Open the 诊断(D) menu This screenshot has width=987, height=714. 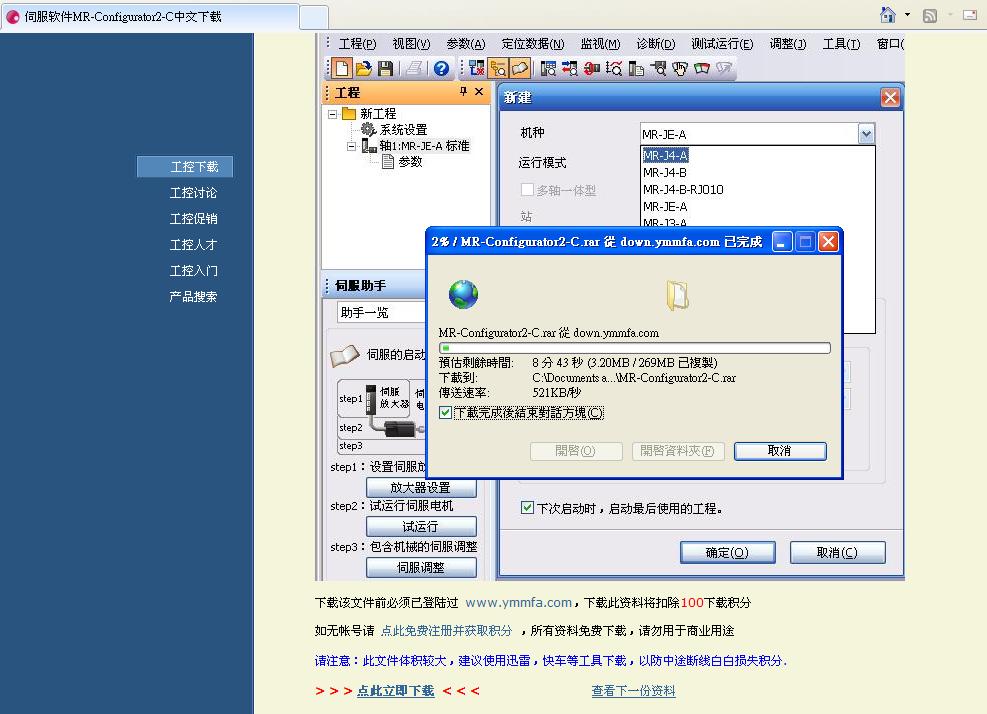click(x=655, y=44)
